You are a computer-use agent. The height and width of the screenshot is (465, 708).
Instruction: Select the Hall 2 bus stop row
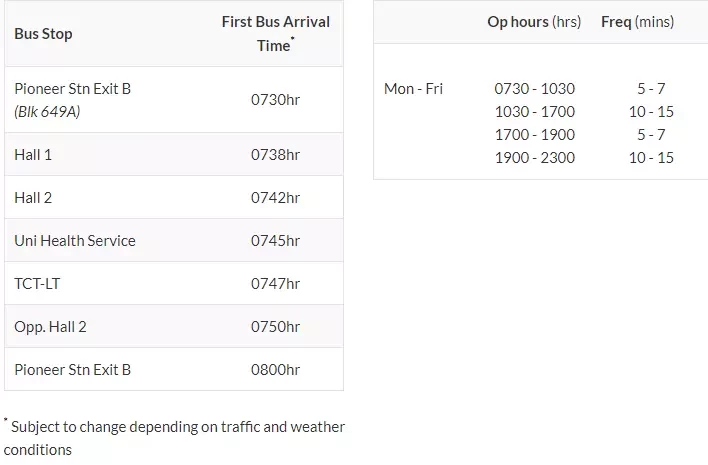174,197
